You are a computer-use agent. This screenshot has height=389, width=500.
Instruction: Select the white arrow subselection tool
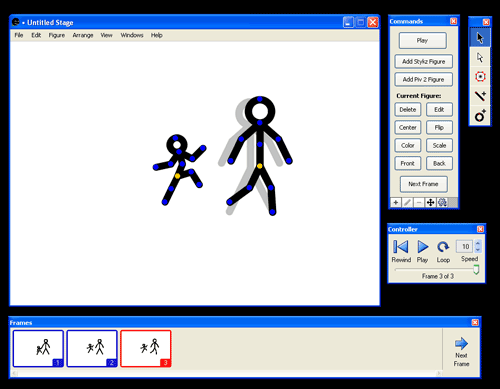click(480, 58)
